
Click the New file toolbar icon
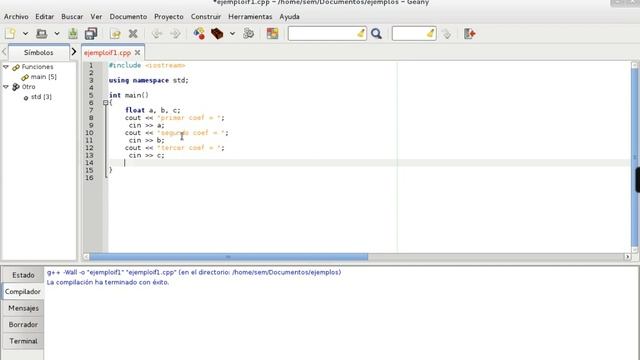pyautogui.click(x=10, y=33)
